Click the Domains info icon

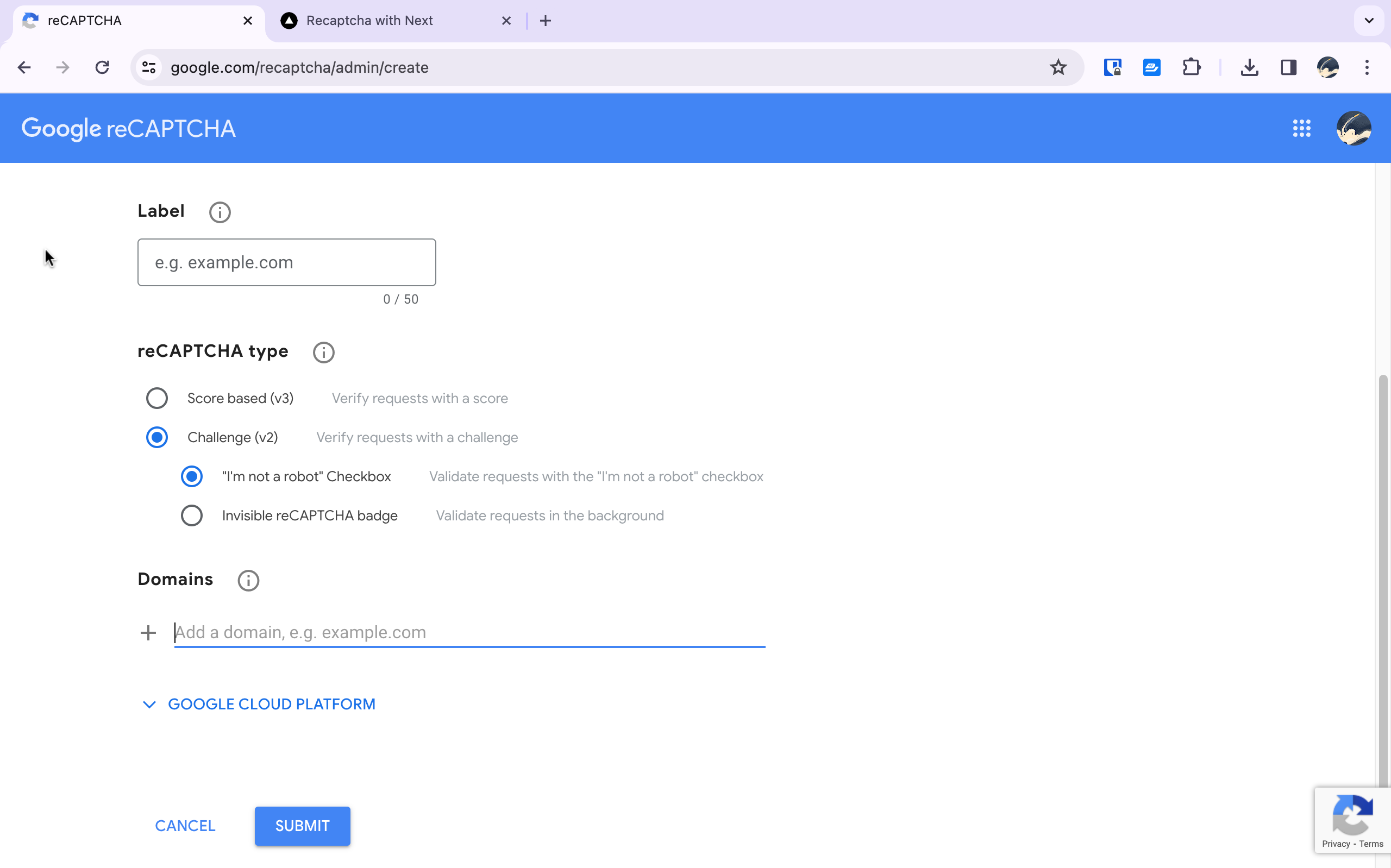248,581
